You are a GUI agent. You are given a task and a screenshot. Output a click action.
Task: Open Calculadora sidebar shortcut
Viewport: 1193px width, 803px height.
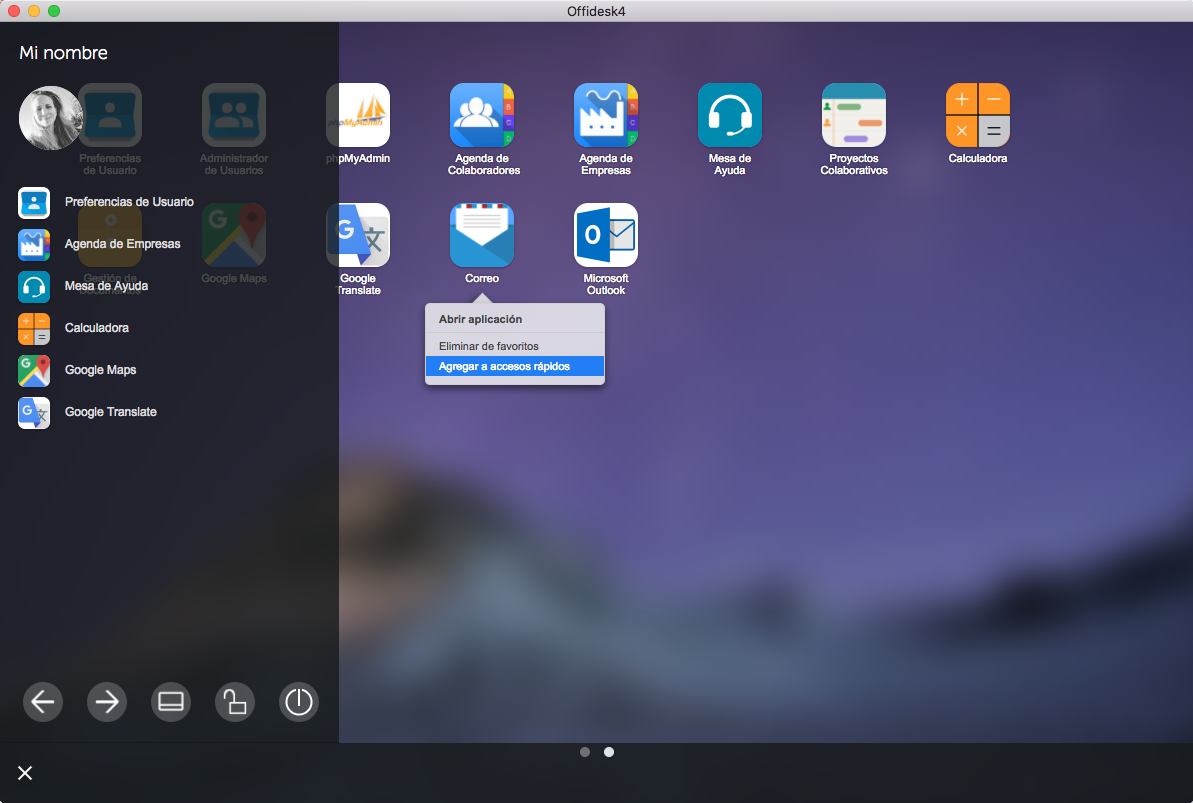[x=74, y=328]
